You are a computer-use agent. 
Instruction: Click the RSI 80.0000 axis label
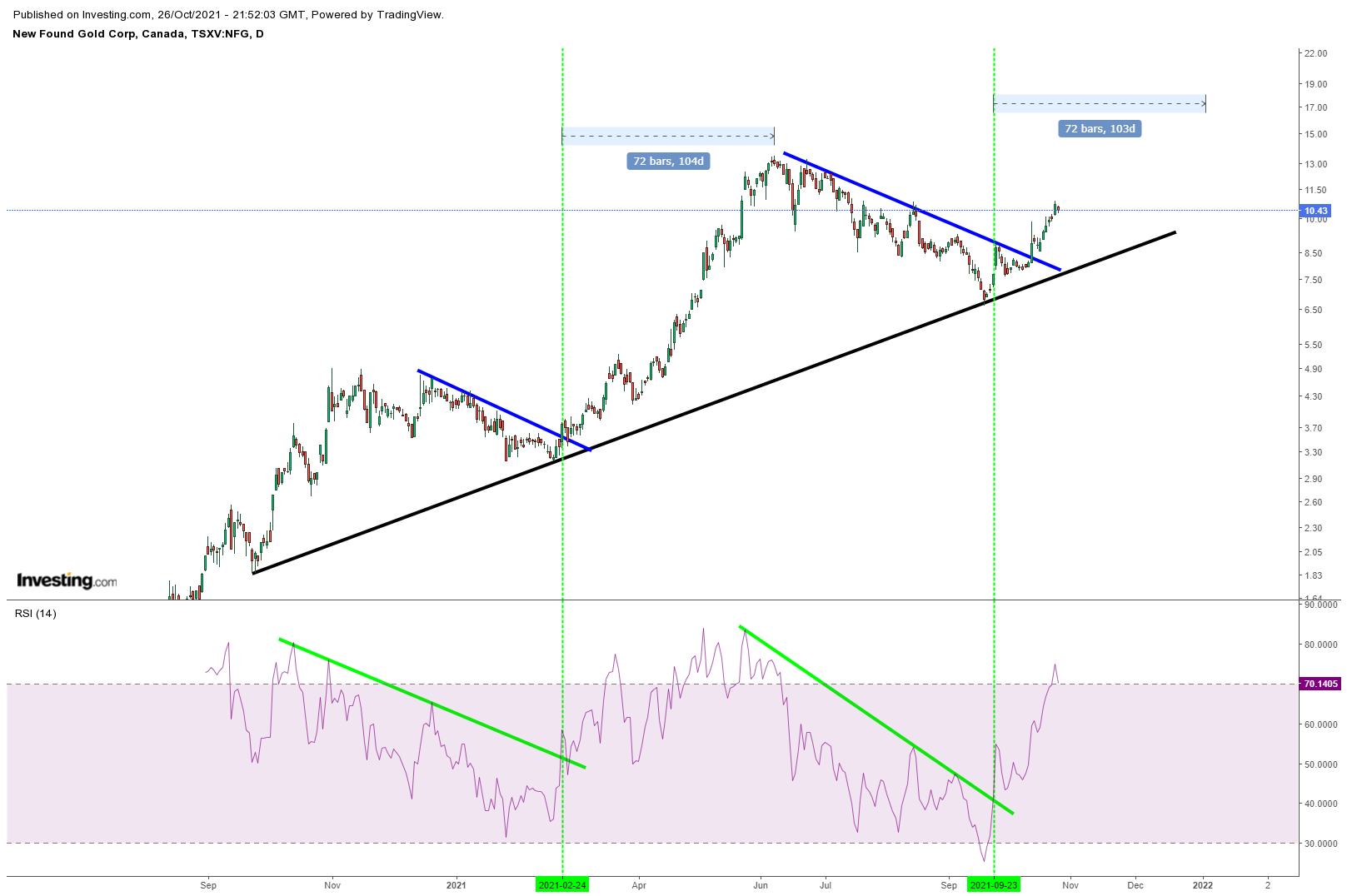1321,645
